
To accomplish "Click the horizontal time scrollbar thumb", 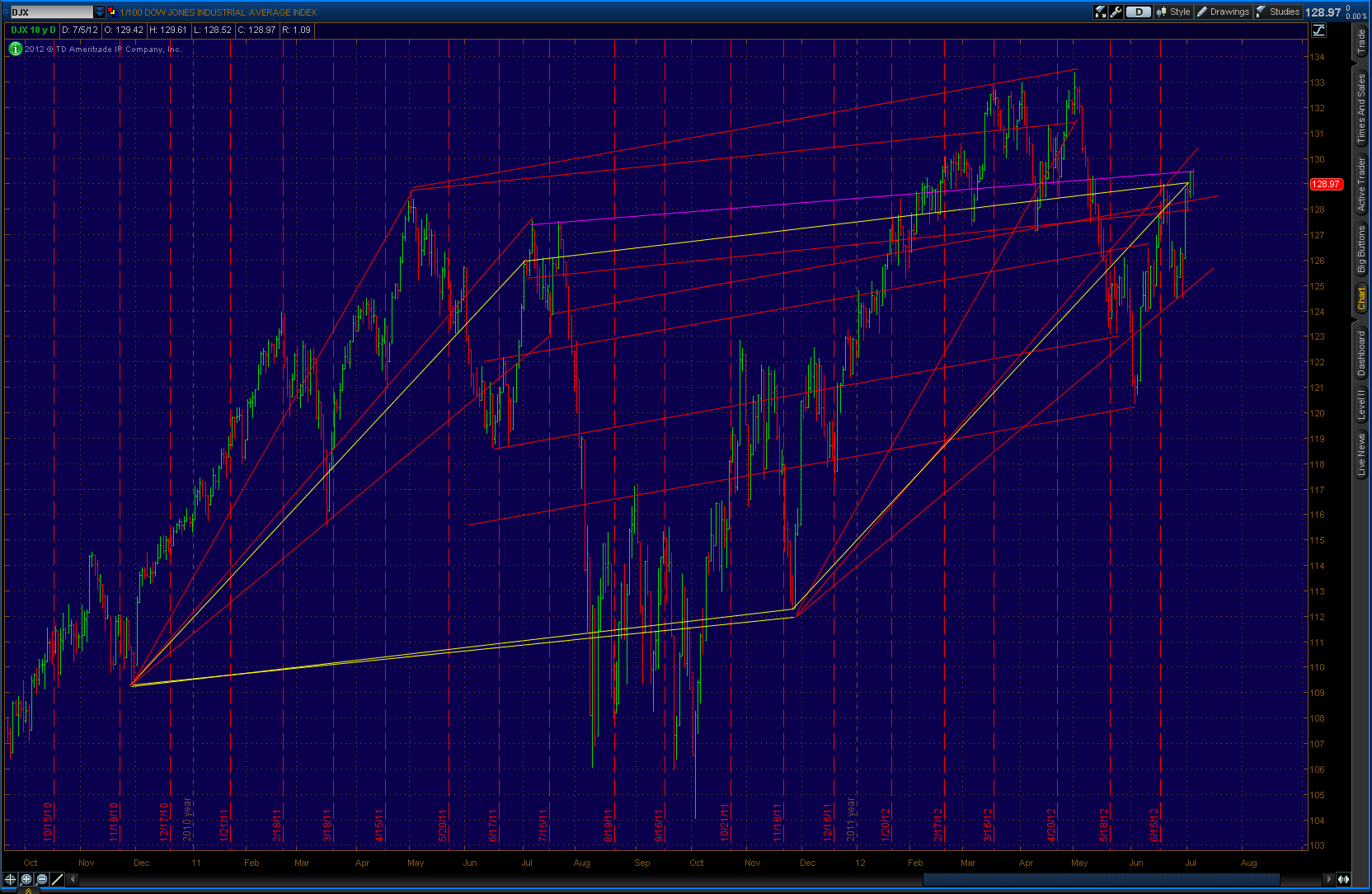I will [x=1101, y=879].
